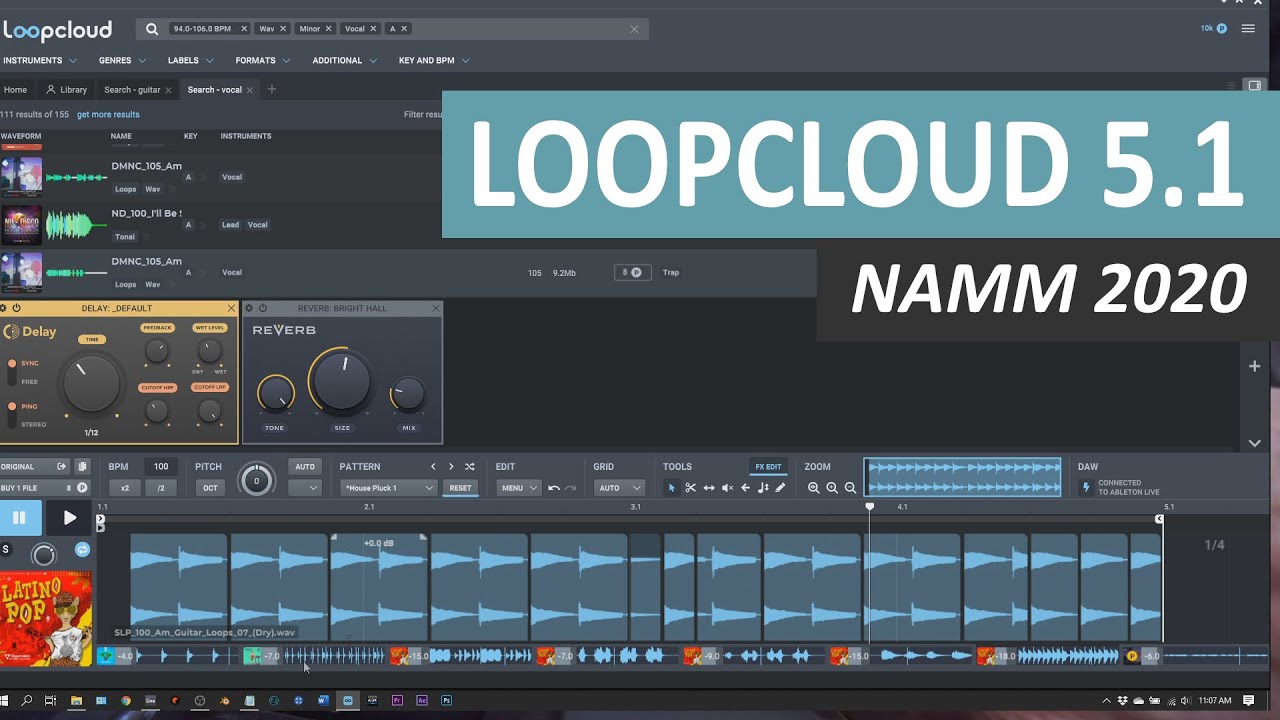The height and width of the screenshot is (720, 1280).
Task: Click the get more results link
Action: pos(108,114)
